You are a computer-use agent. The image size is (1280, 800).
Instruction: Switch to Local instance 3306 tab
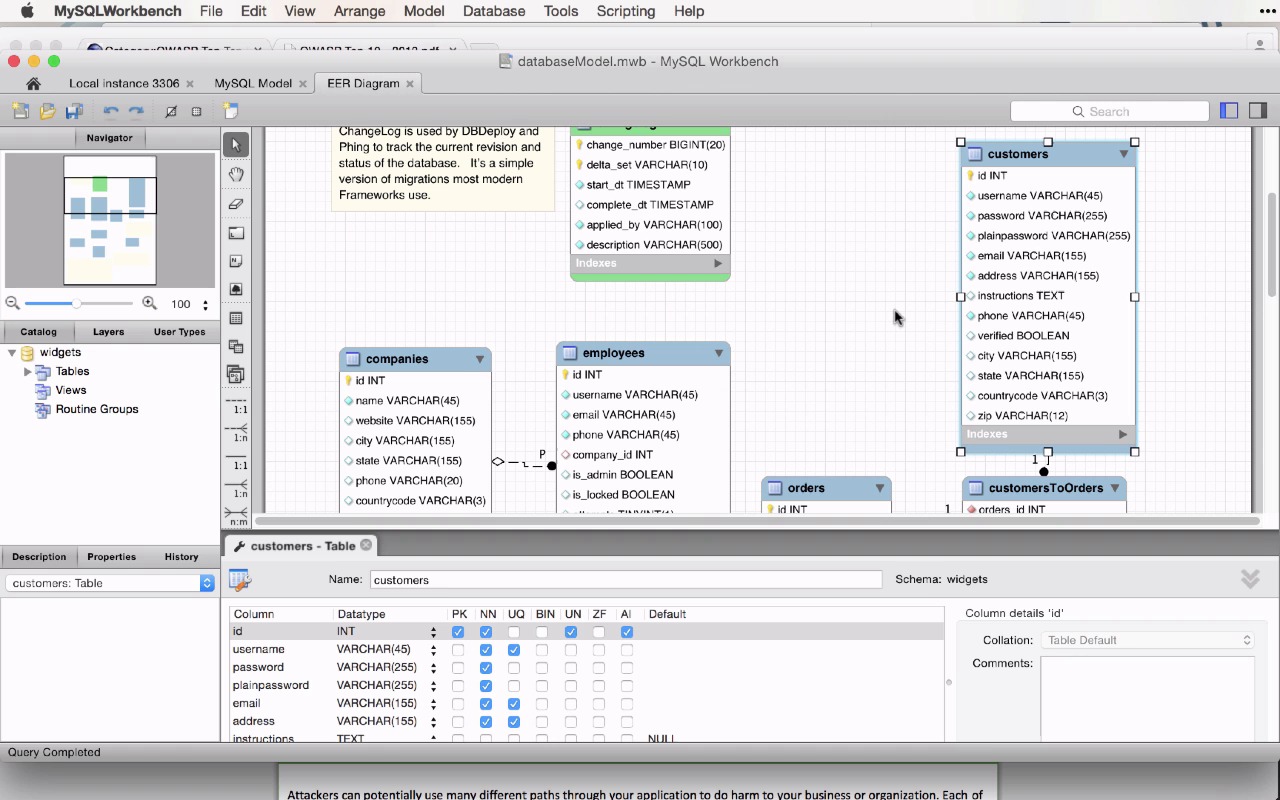coord(124,84)
